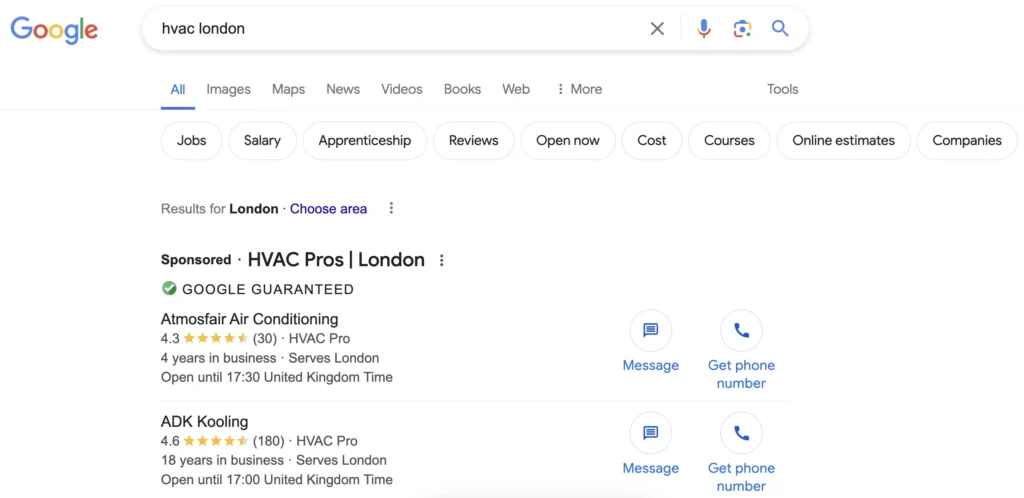The width and height of the screenshot is (1024, 498).
Task: Switch to the News tab
Action: pyautogui.click(x=343, y=89)
